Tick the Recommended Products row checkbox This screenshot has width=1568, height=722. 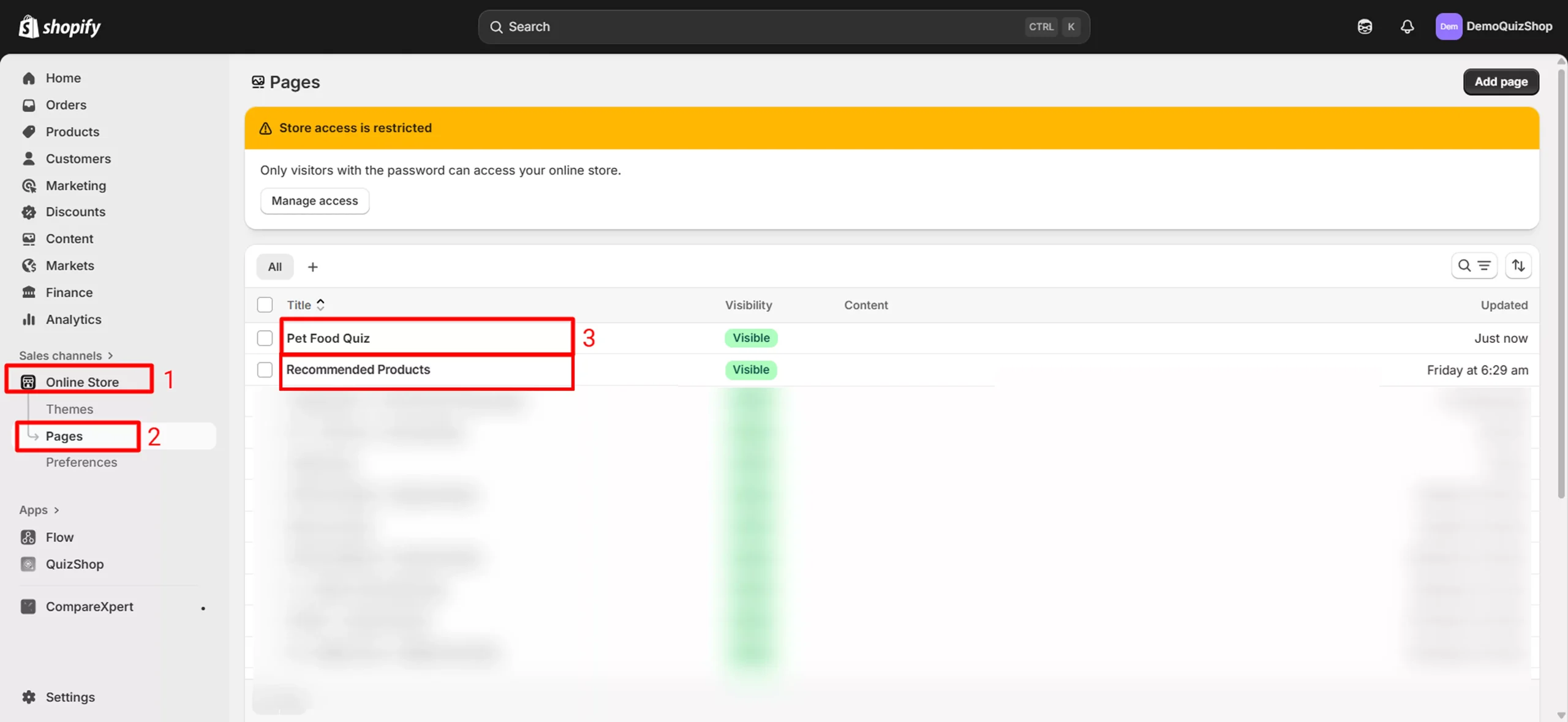click(265, 370)
